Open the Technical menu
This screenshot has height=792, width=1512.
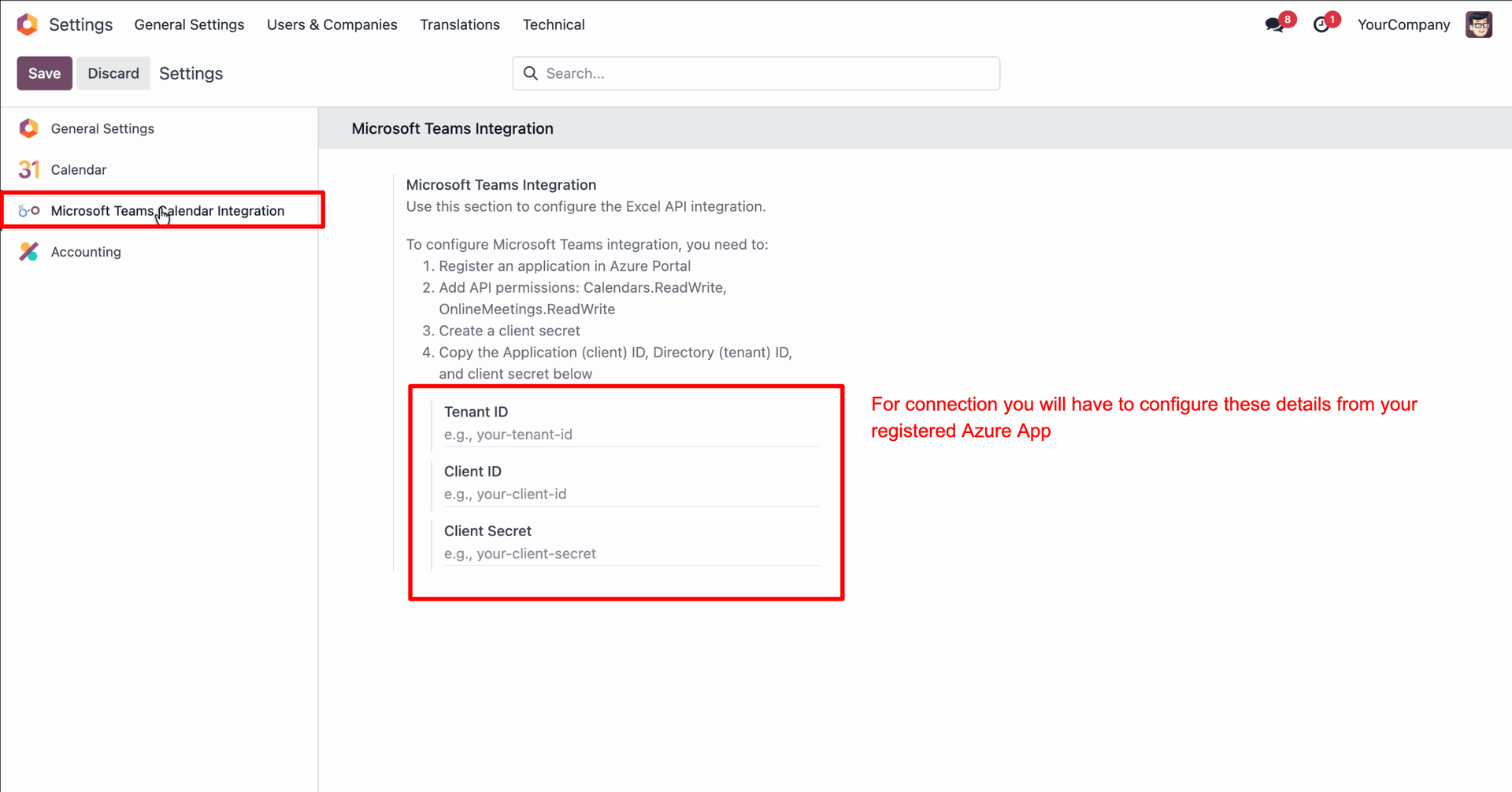tap(554, 24)
